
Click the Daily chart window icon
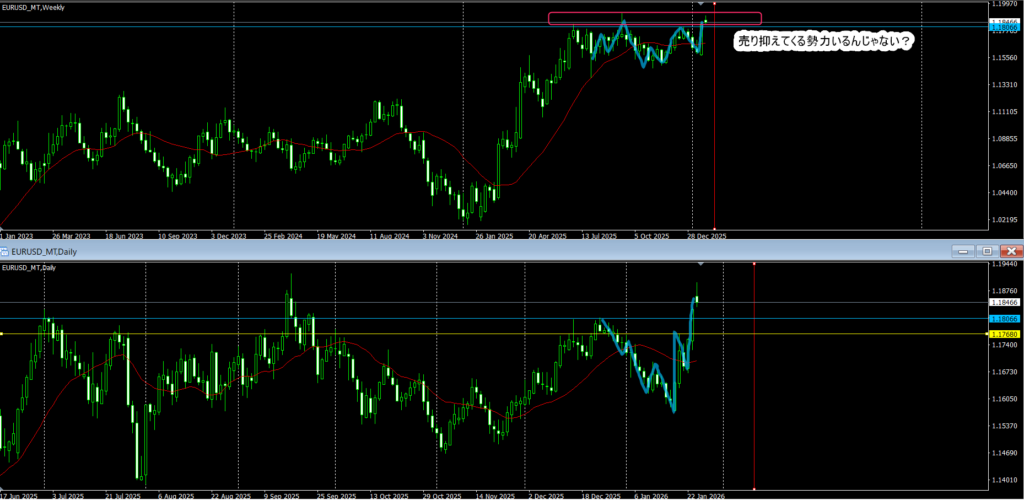[5, 251]
